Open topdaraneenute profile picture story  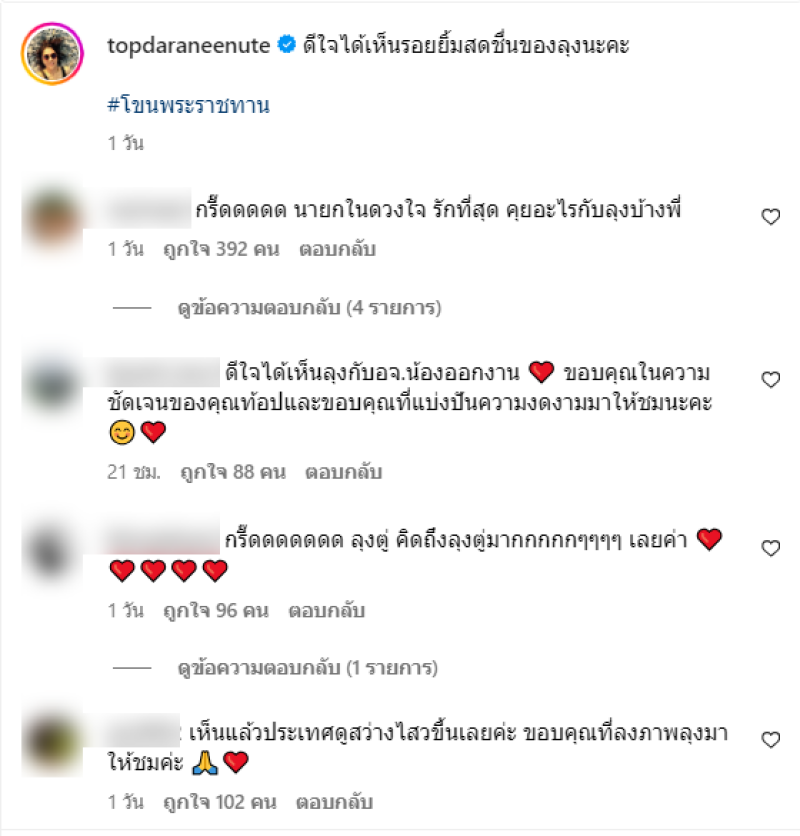[52, 54]
